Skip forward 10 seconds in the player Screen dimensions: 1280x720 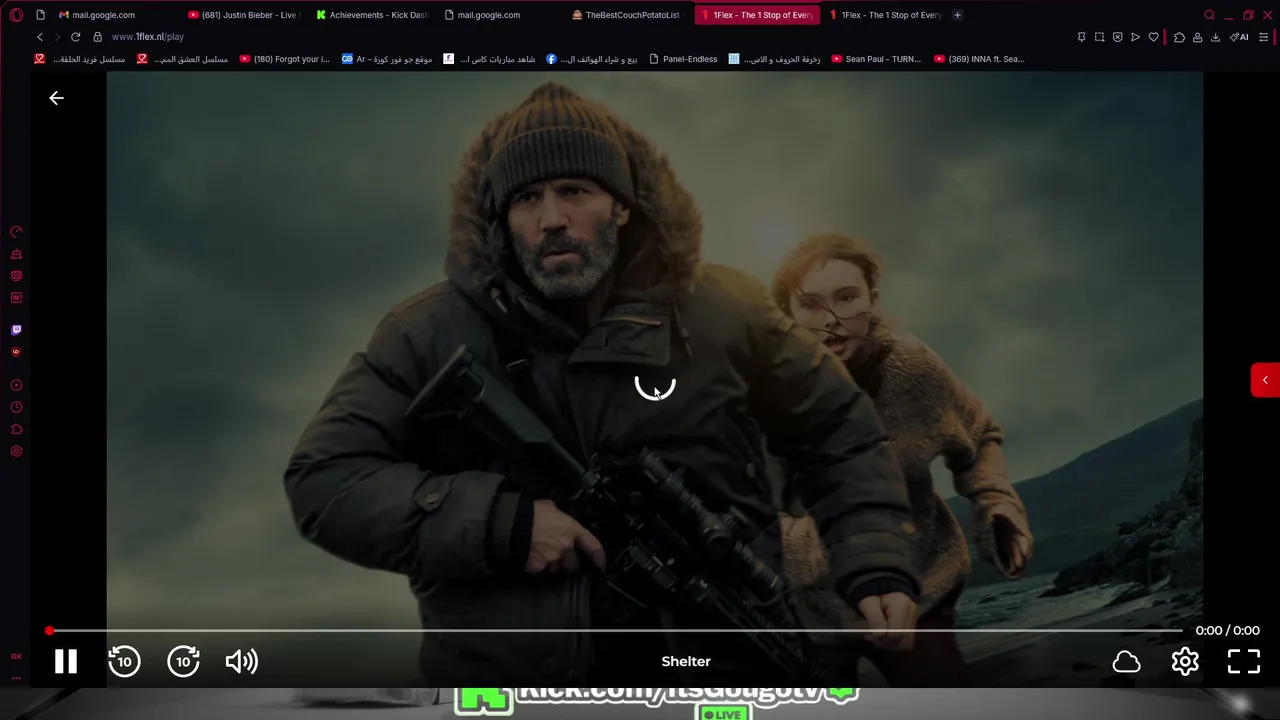(x=183, y=661)
